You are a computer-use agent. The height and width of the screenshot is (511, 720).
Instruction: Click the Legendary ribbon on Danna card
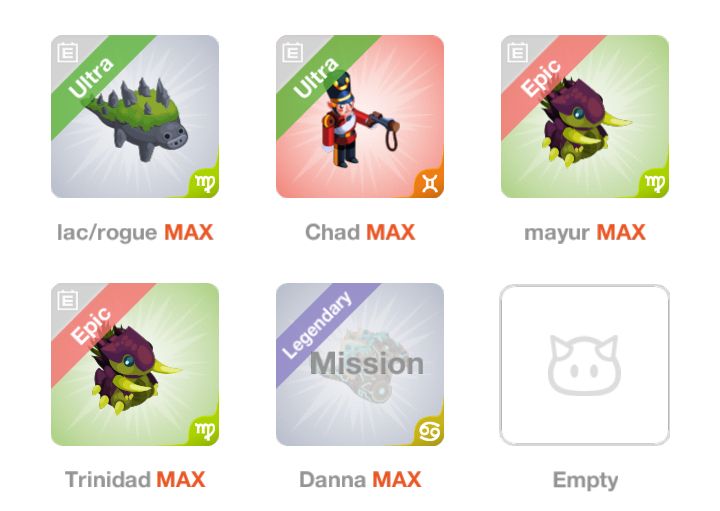pyautogui.click(x=317, y=325)
